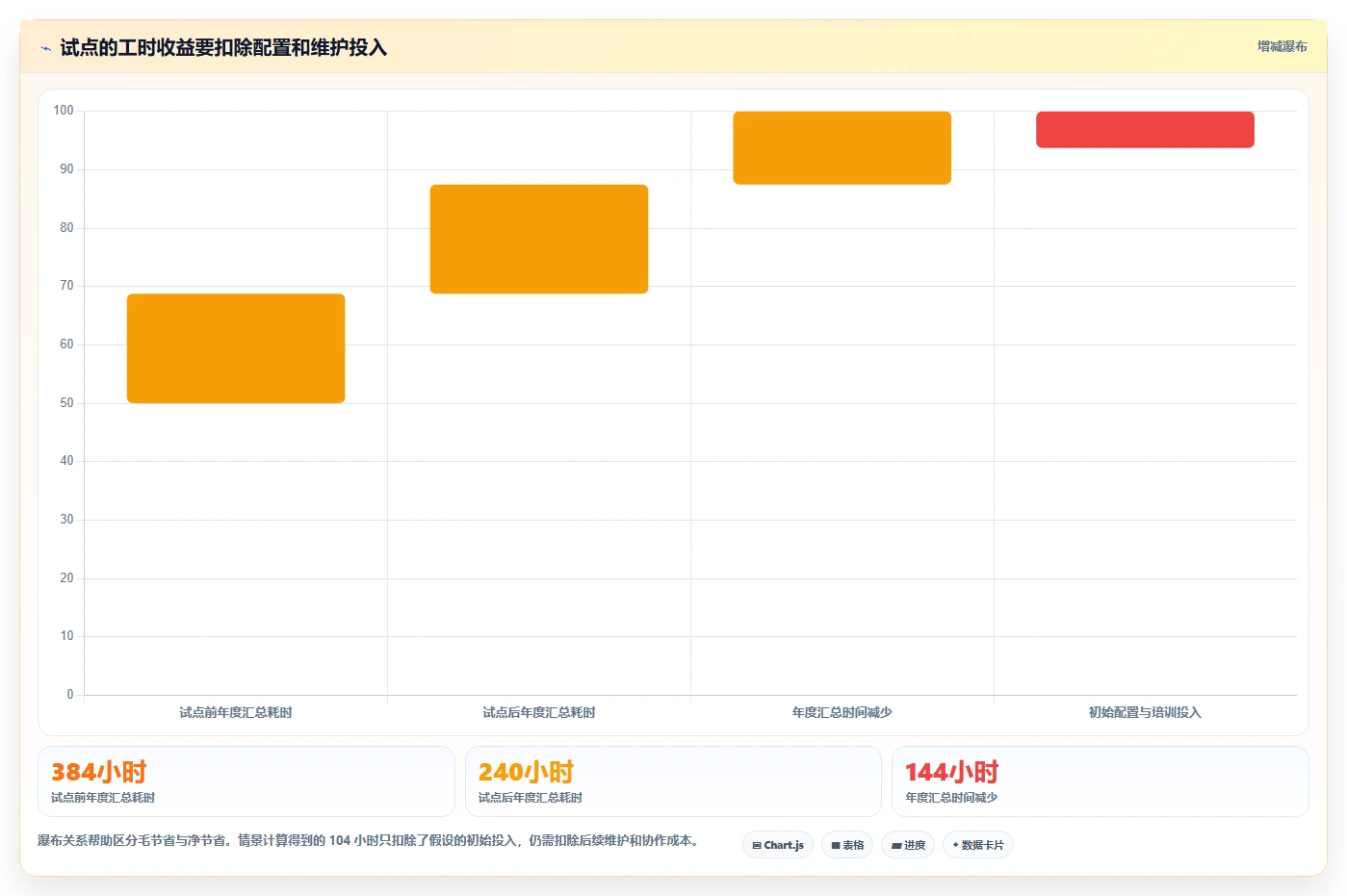Viewport: 1347px width, 896px height.
Task: Click the footnote text starting 瀑布关系帮助区分
Action: tap(368, 840)
